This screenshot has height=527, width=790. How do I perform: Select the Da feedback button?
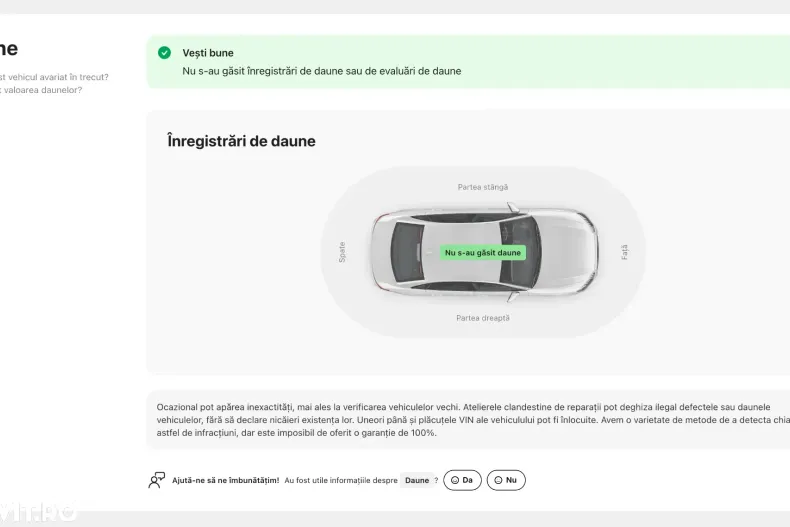click(462, 480)
